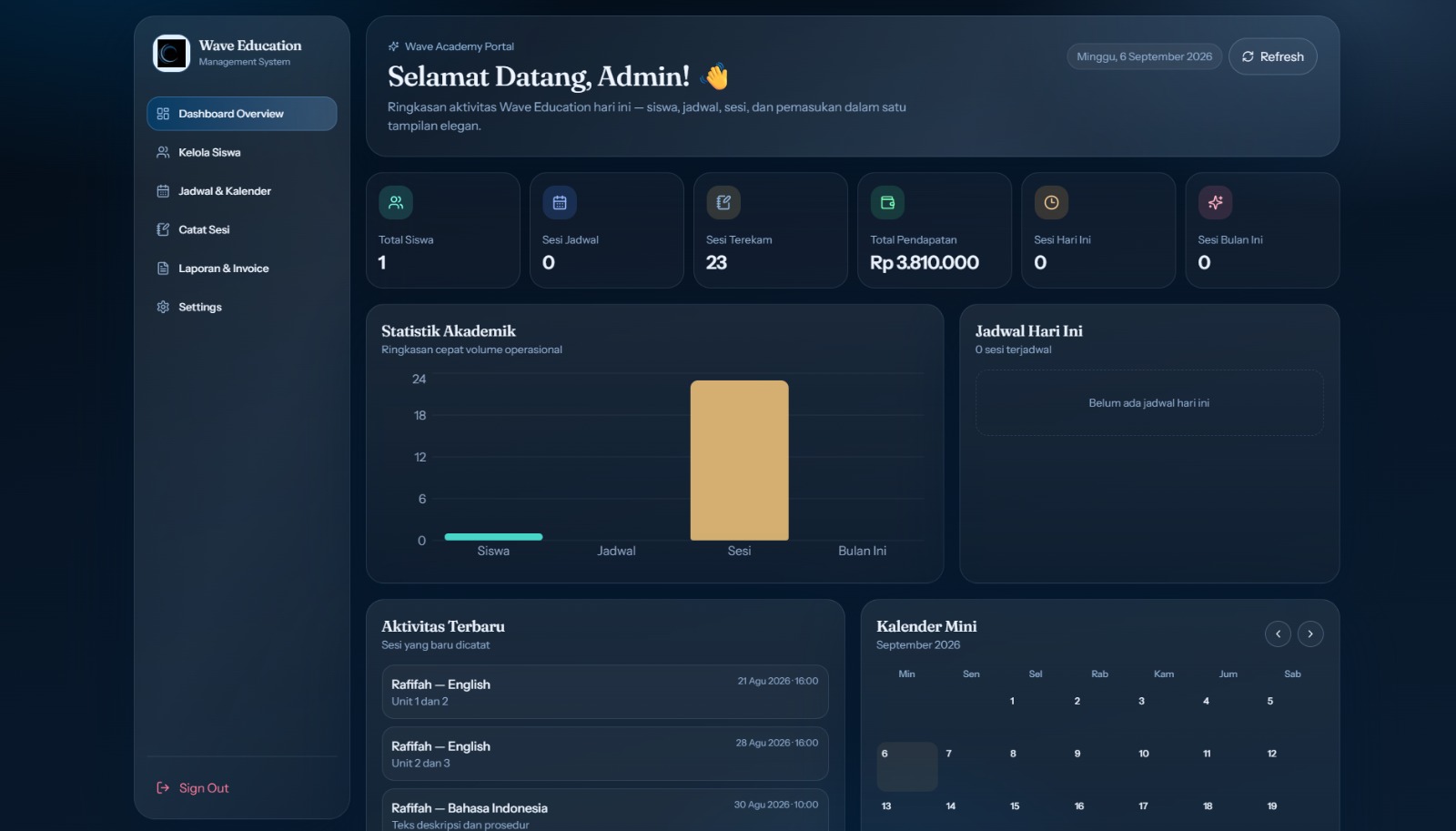Click the Jadwal chart axis label
The height and width of the screenshot is (831, 1456).
coord(616,551)
